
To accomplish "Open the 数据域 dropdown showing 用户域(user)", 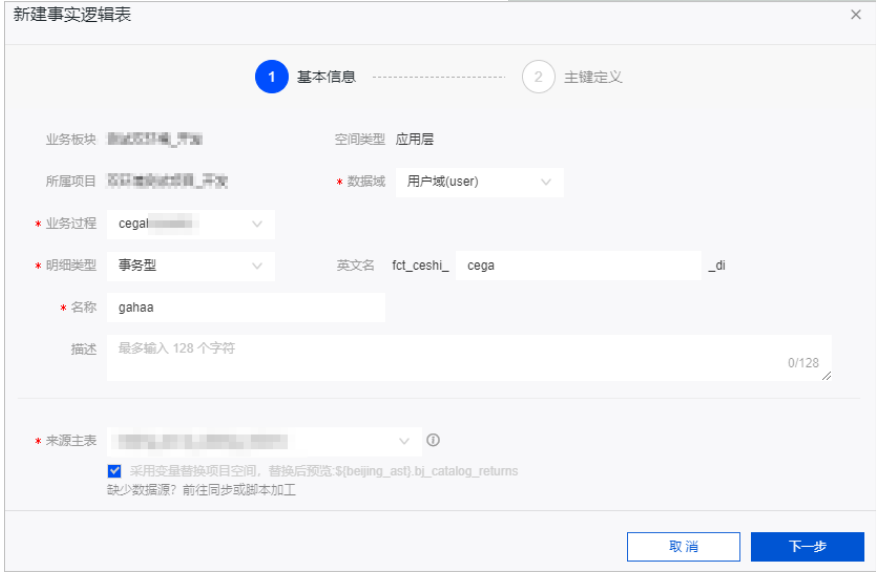I will click(479, 182).
